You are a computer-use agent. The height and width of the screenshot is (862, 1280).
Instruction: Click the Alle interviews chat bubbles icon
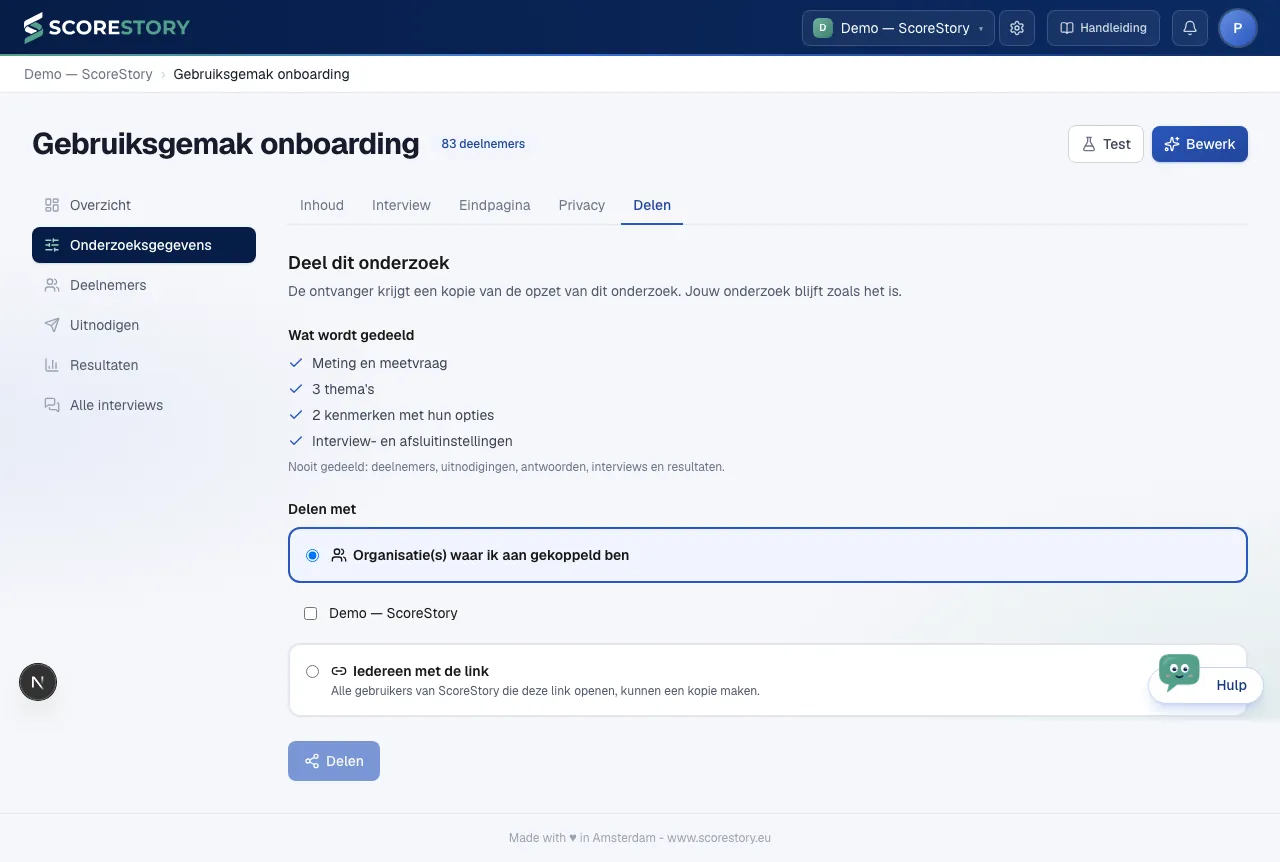coord(52,405)
